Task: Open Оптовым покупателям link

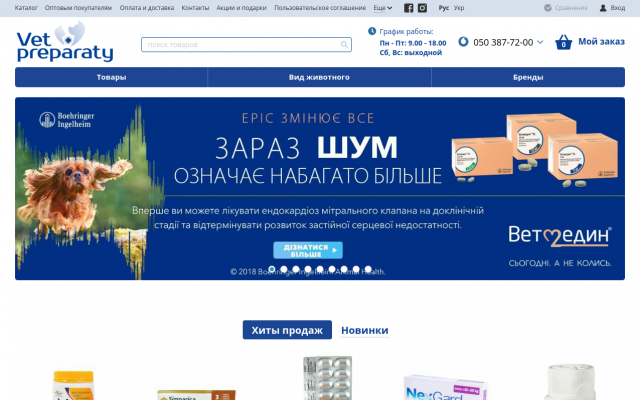Action: click(x=78, y=8)
